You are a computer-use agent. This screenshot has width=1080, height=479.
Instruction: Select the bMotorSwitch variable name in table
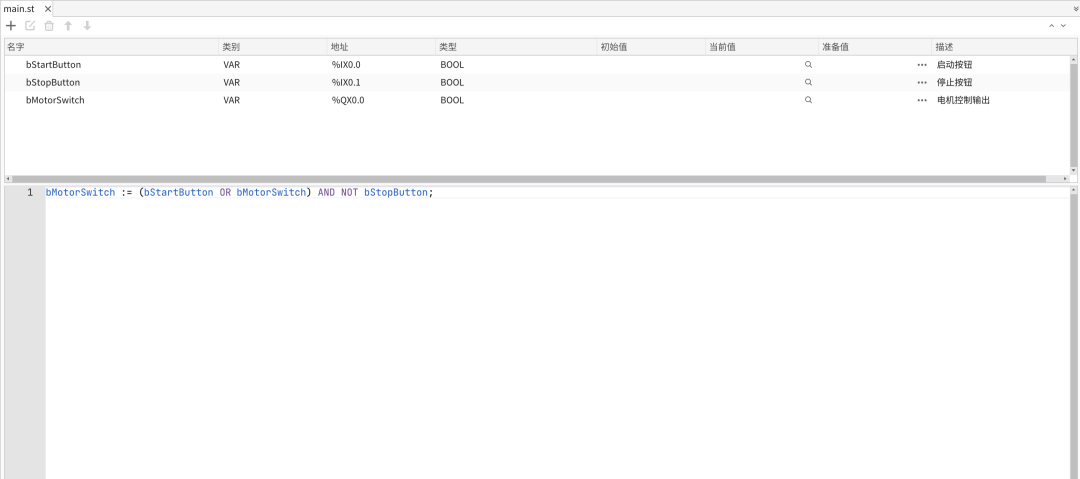(55, 100)
